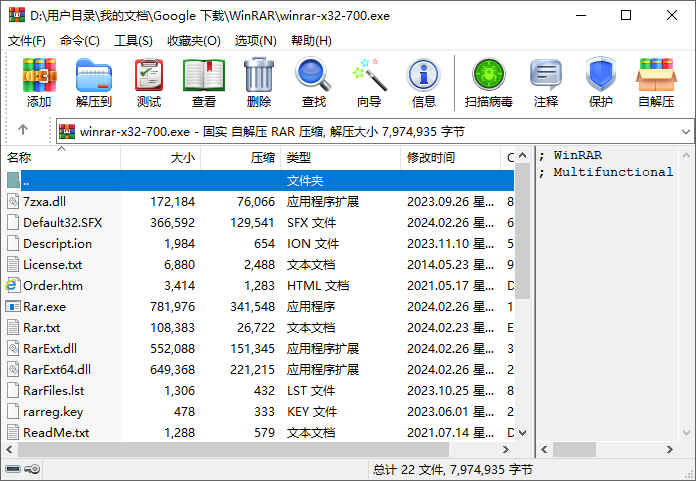Viewport: 696px width, 481px height.
Task: Select the Rar.exe file row
Action: (44, 306)
